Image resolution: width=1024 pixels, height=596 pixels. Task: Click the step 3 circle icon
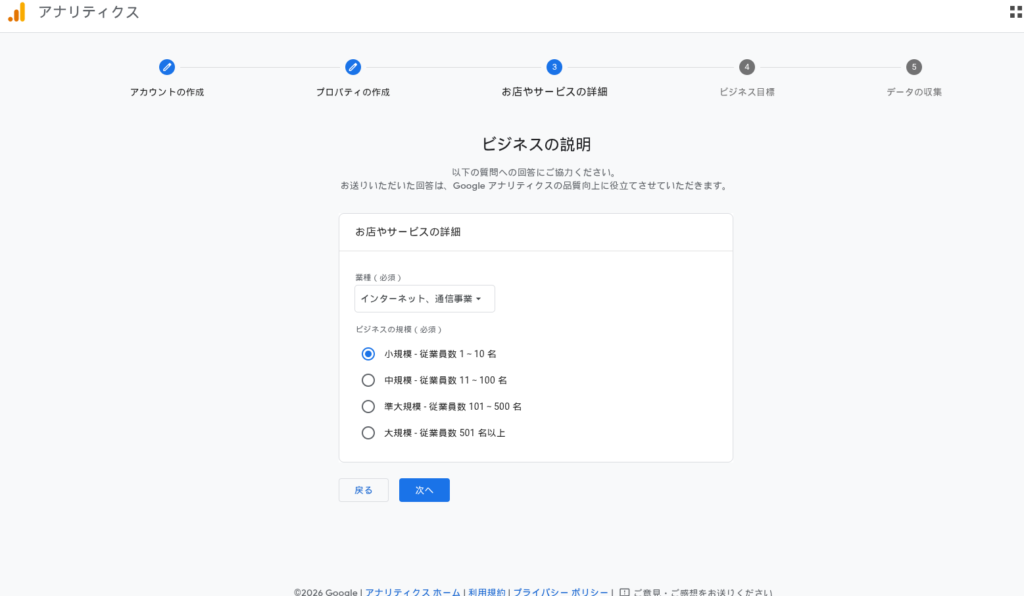tap(554, 67)
